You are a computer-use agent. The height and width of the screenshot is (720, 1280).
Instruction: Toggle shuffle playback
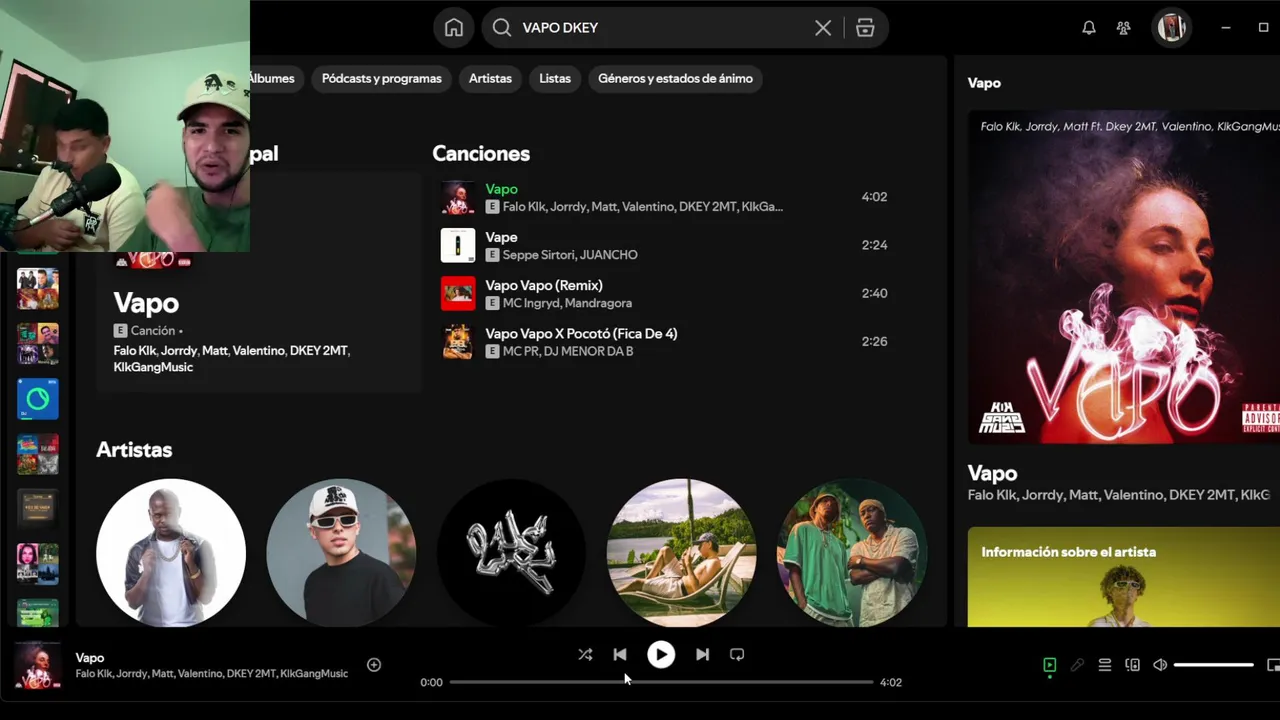[585, 655]
